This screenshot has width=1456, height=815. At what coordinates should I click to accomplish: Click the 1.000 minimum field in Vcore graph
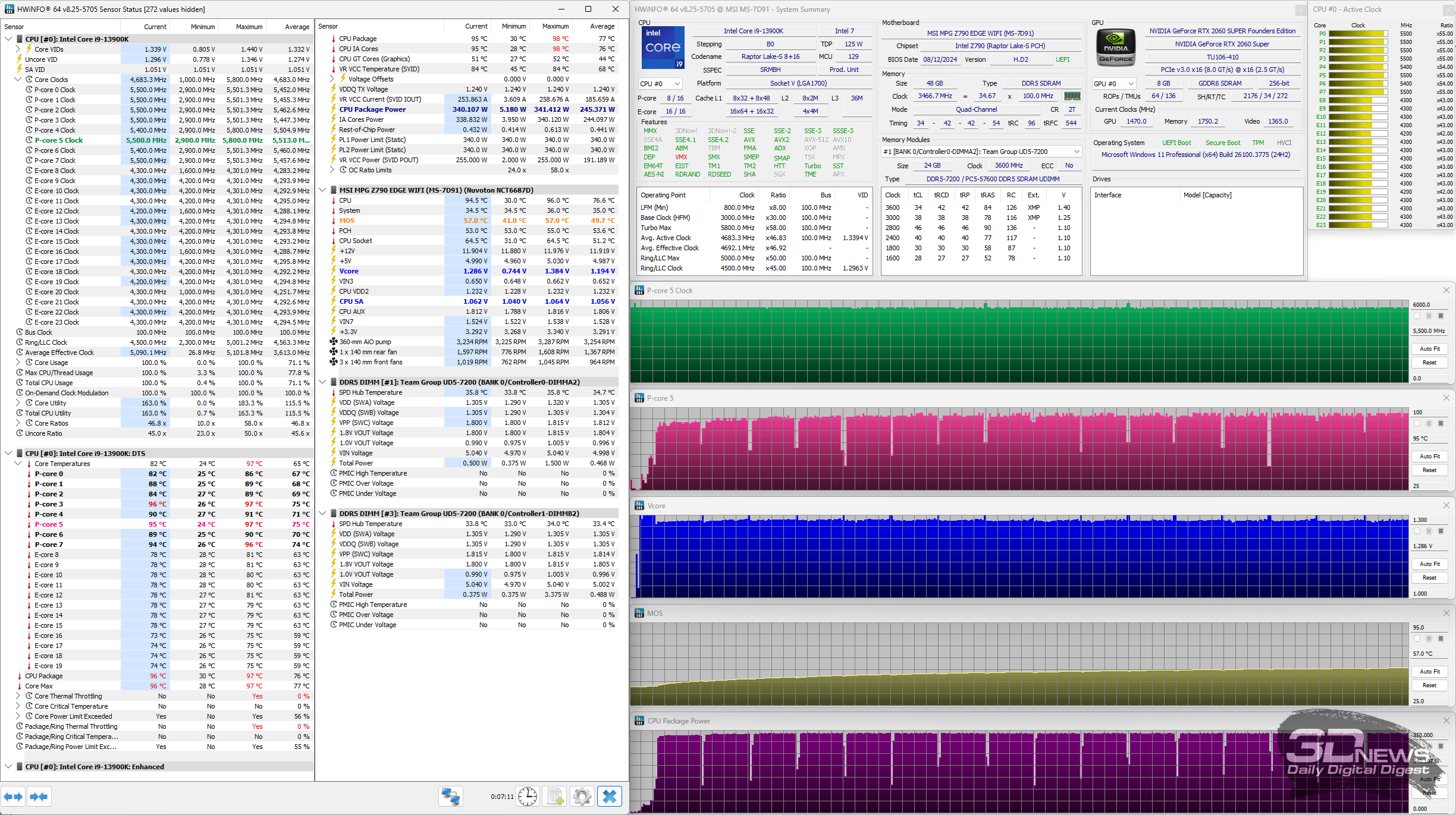[1430, 594]
